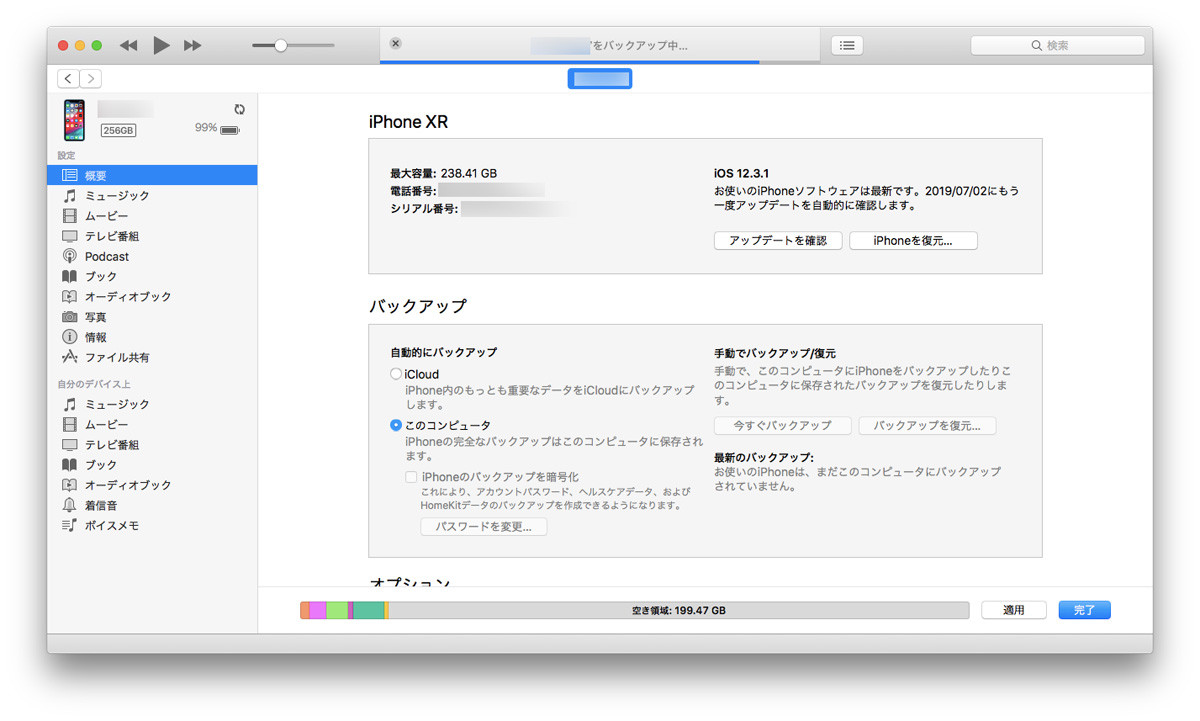Click the 256GB capacity badge in the sidebar
The width and height of the screenshot is (1200, 721).
118,130
